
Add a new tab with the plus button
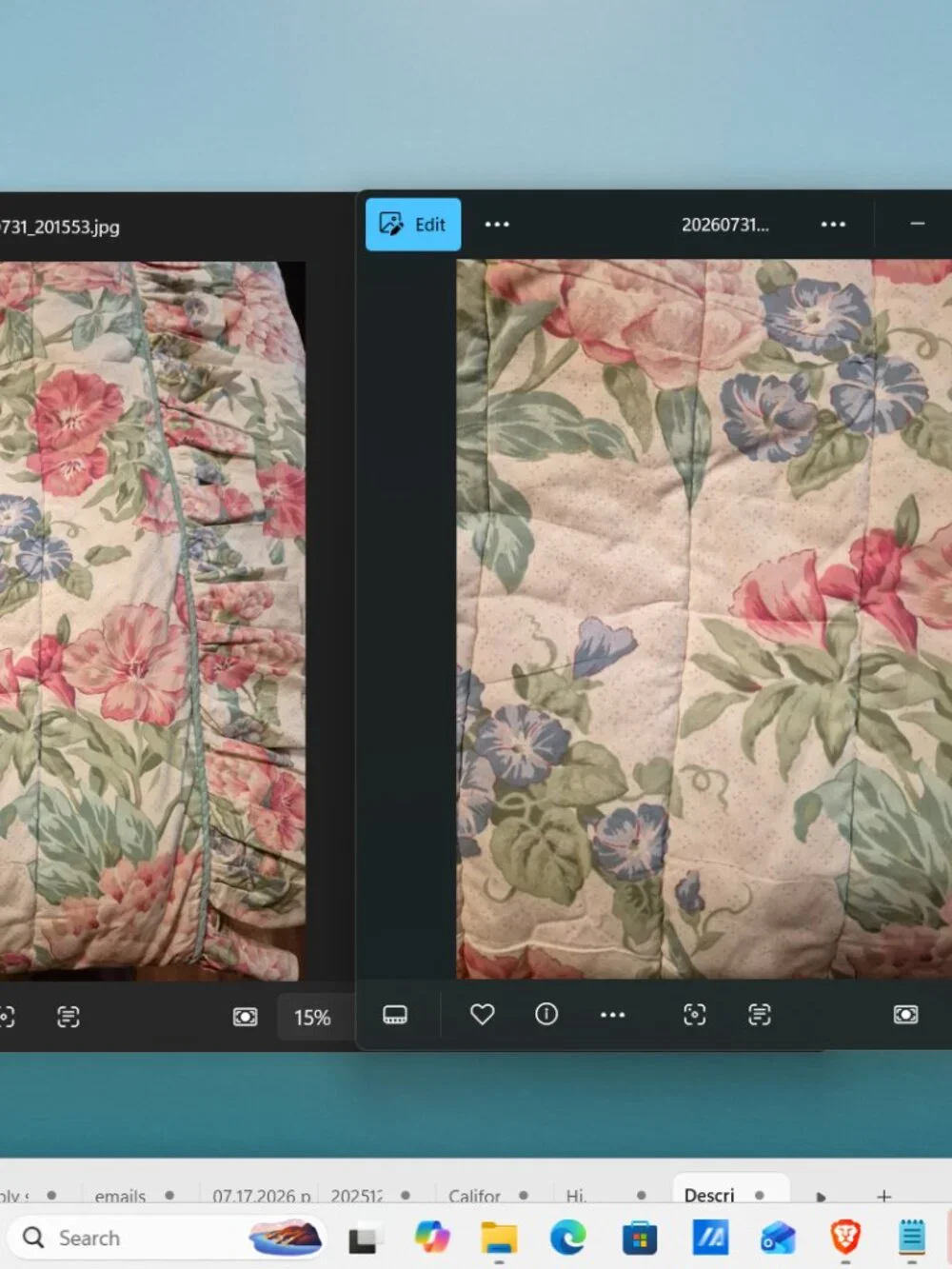(x=883, y=1196)
